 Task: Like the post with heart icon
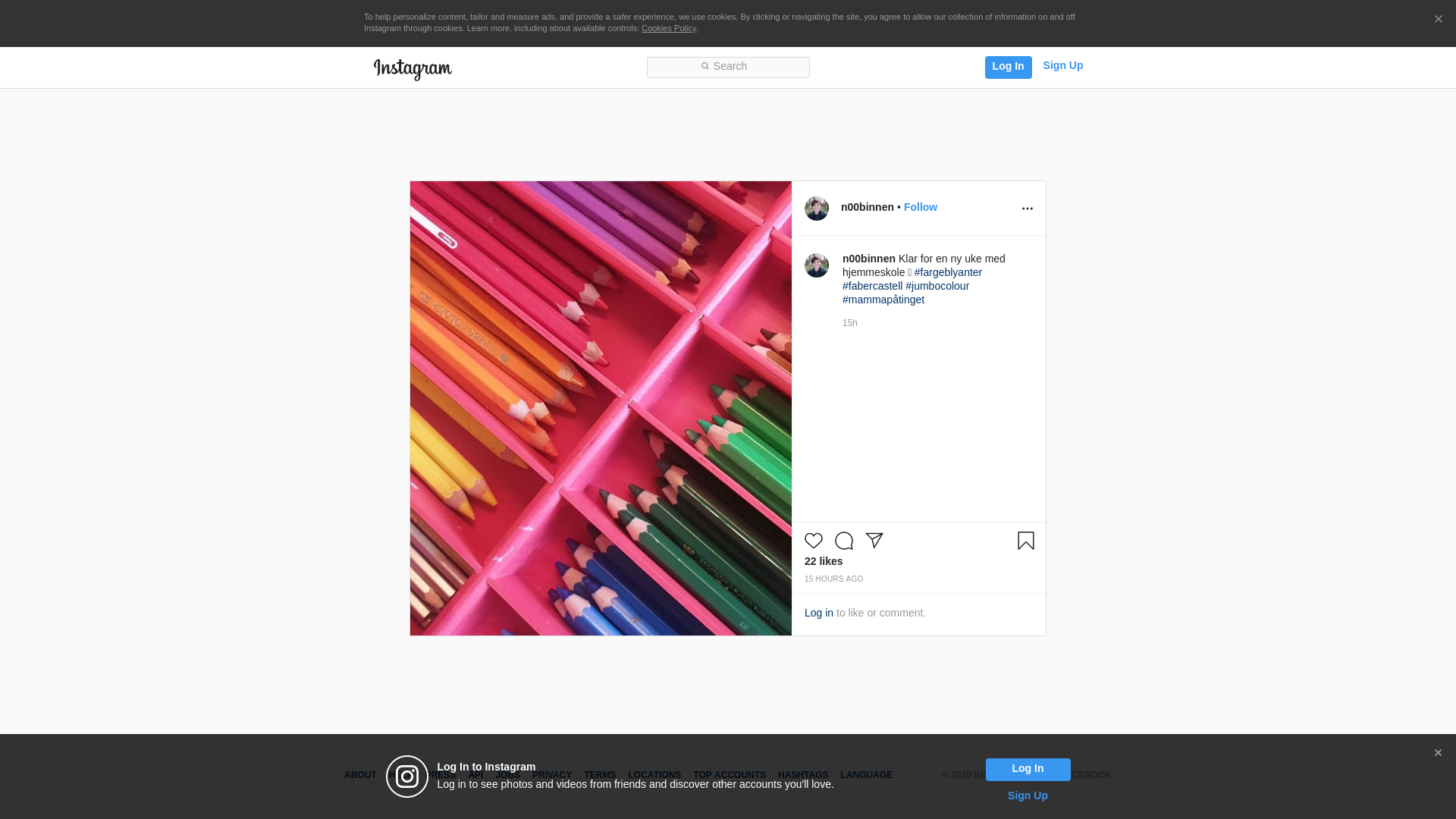pyautogui.click(x=814, y=541)
